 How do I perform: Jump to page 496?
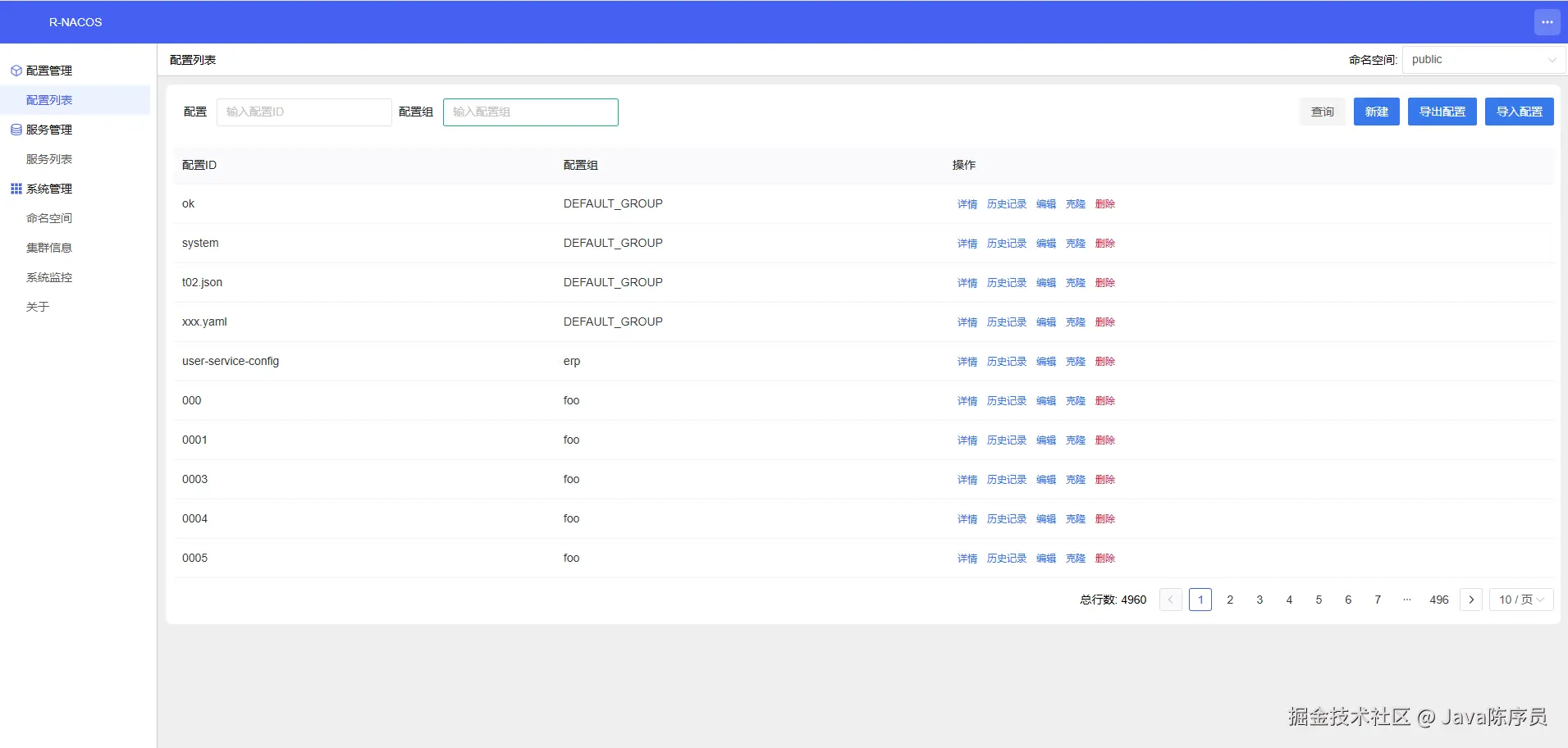[x=1438, y=600]
